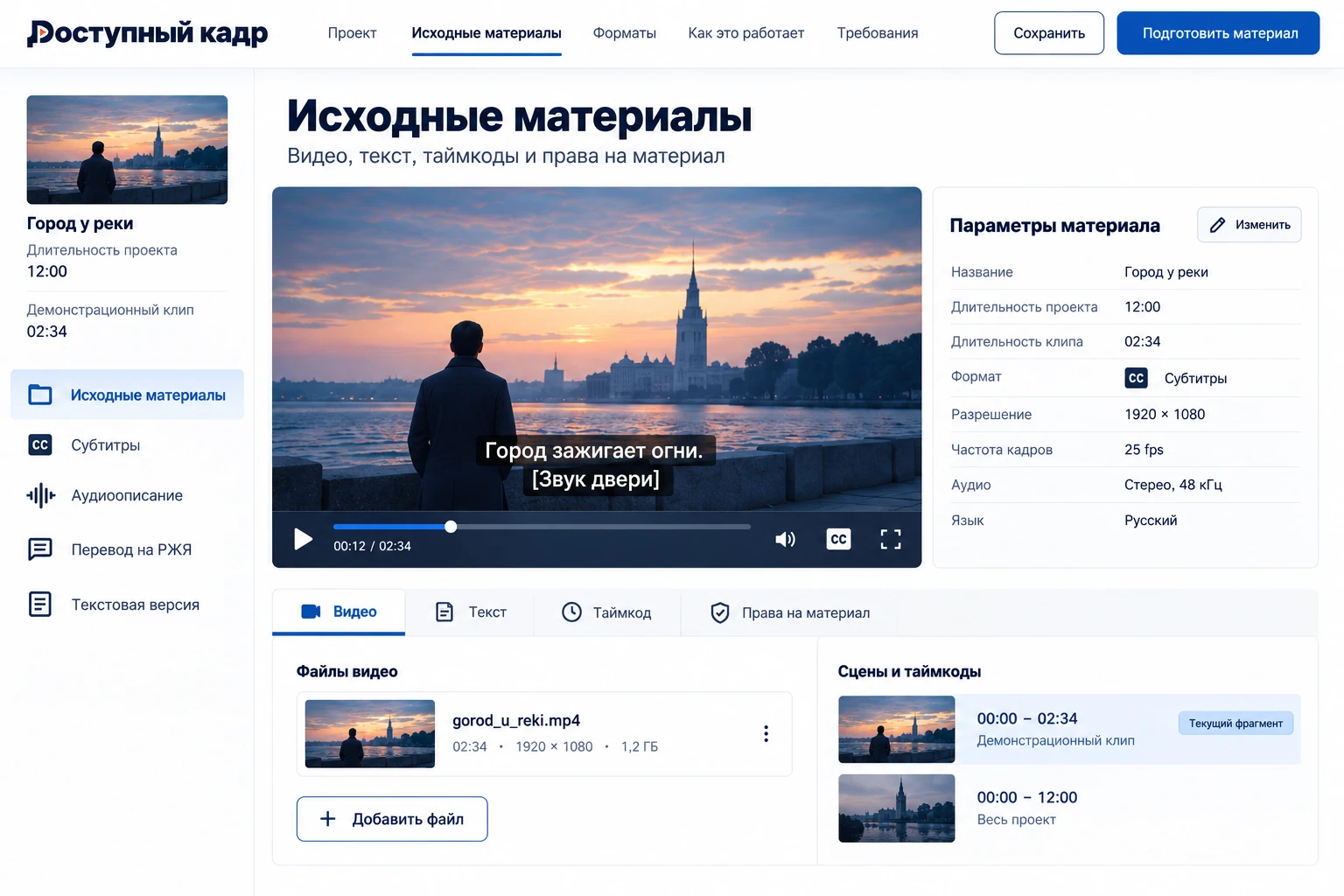Click the Стерео, 48 кГц audio value

1173,485
